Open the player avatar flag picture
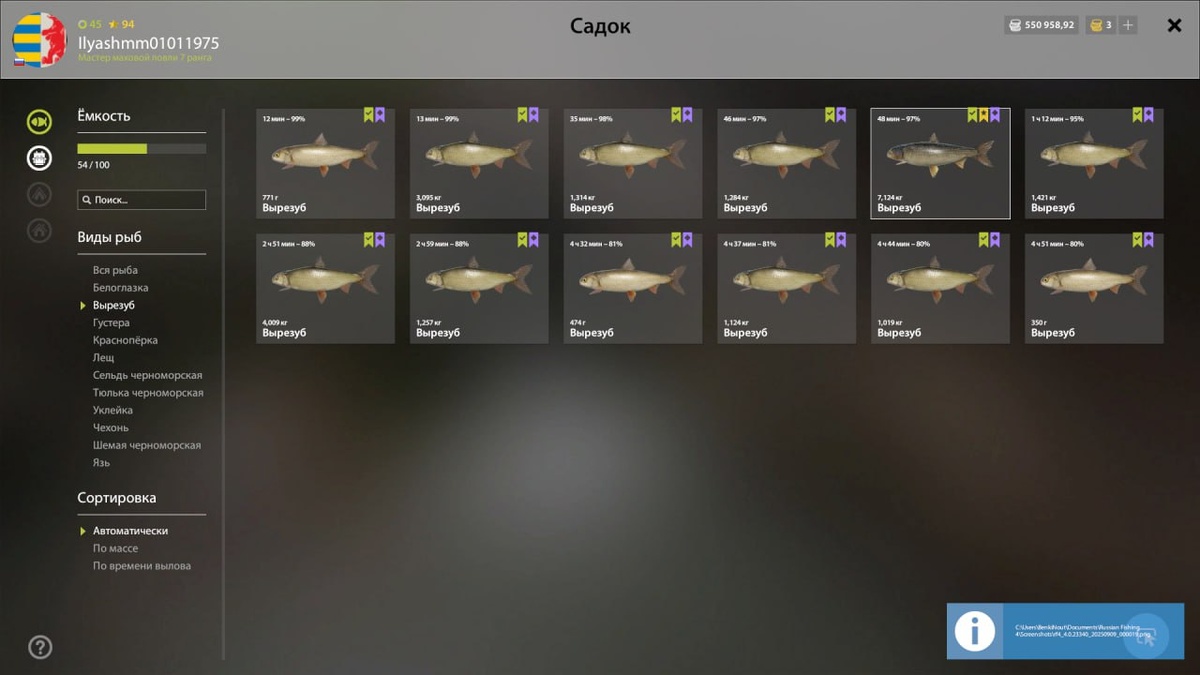Image resolution: width=1200 pixels, height=675 pixels. point(39,40)
